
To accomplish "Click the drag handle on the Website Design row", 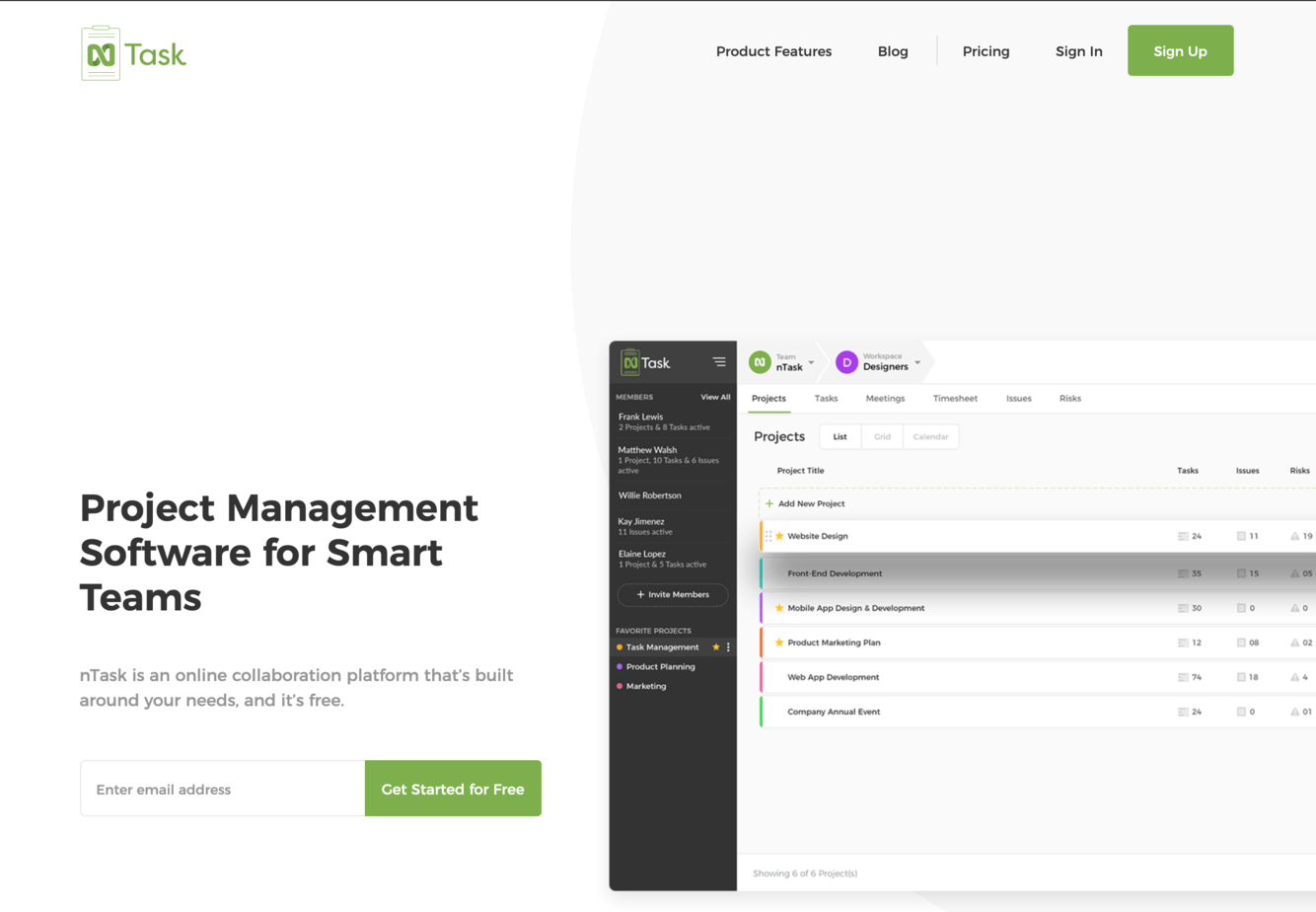I will point(768,536).
